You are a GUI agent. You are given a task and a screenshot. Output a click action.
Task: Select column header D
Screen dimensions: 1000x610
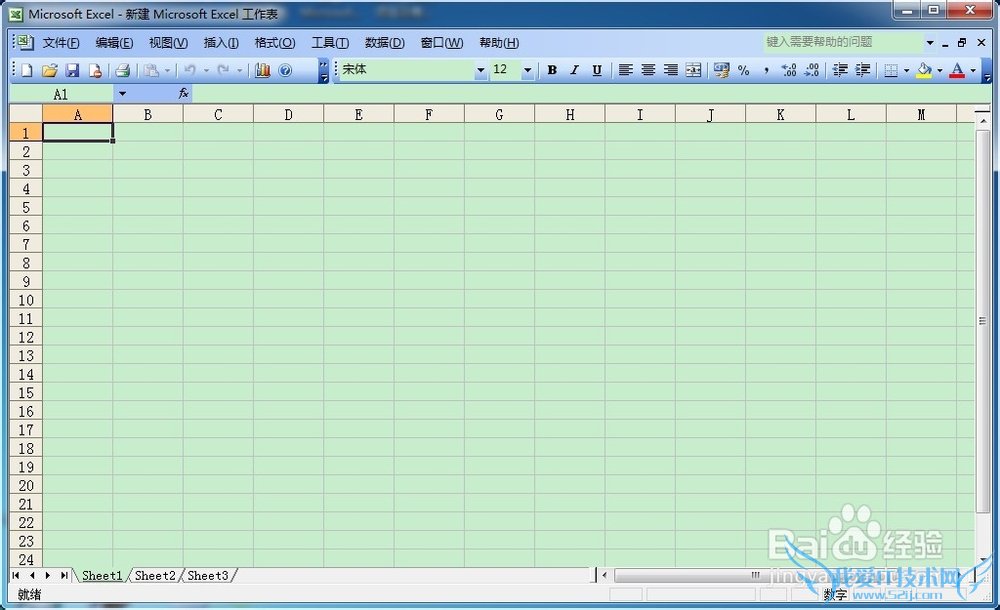[288, 114]
